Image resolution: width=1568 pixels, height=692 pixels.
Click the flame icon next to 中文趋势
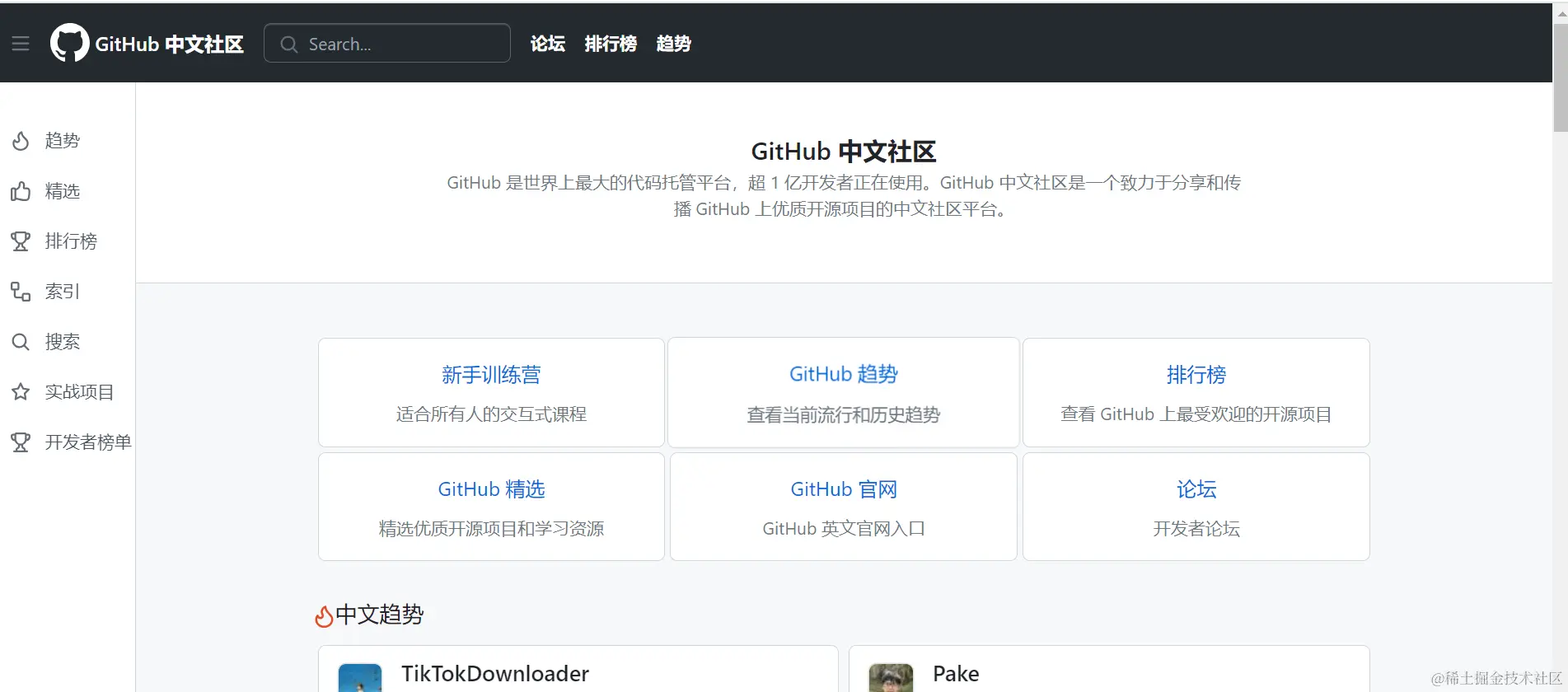pos(324,616)
